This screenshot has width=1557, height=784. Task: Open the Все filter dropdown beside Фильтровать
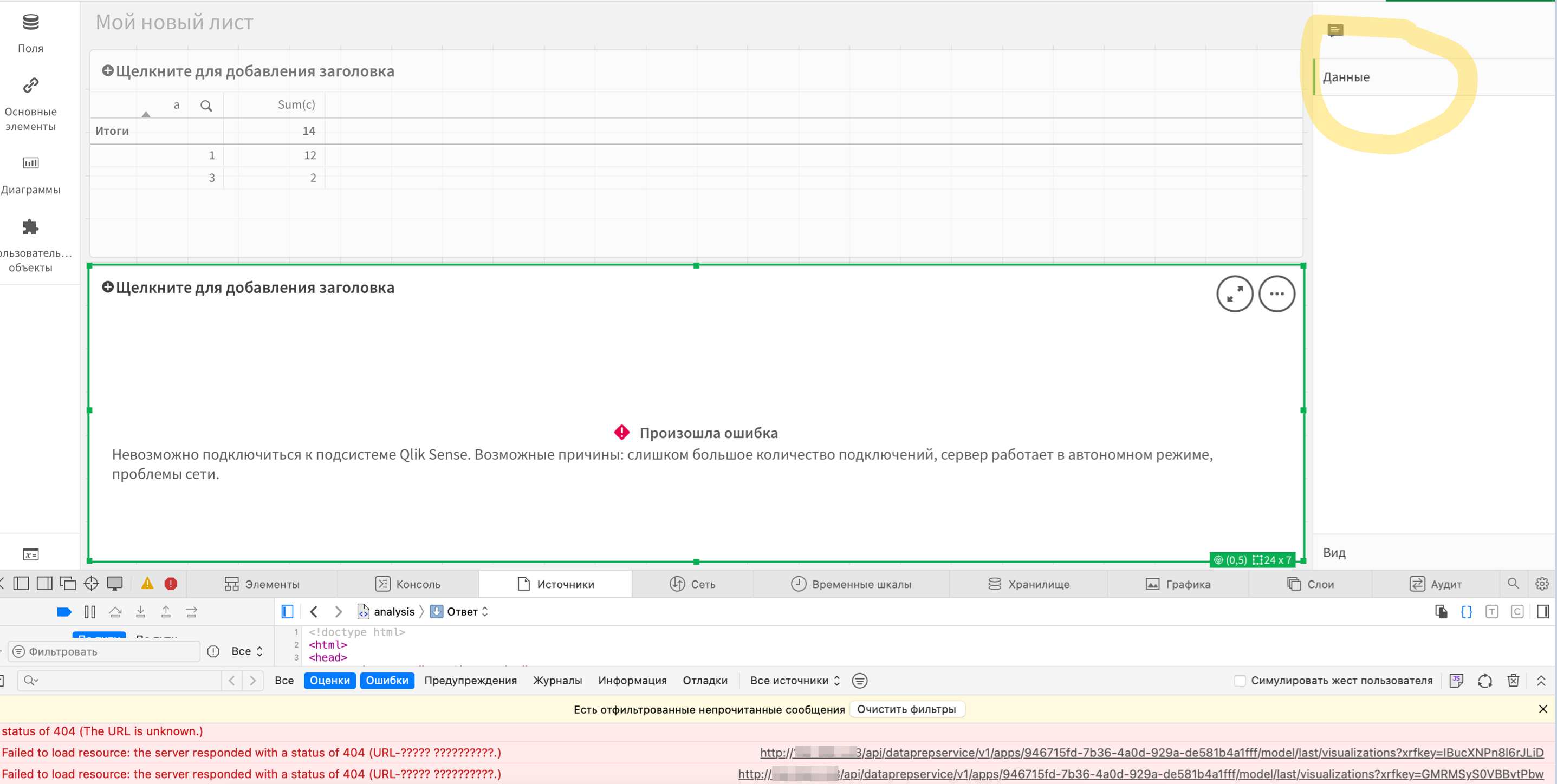click(247, 651)
